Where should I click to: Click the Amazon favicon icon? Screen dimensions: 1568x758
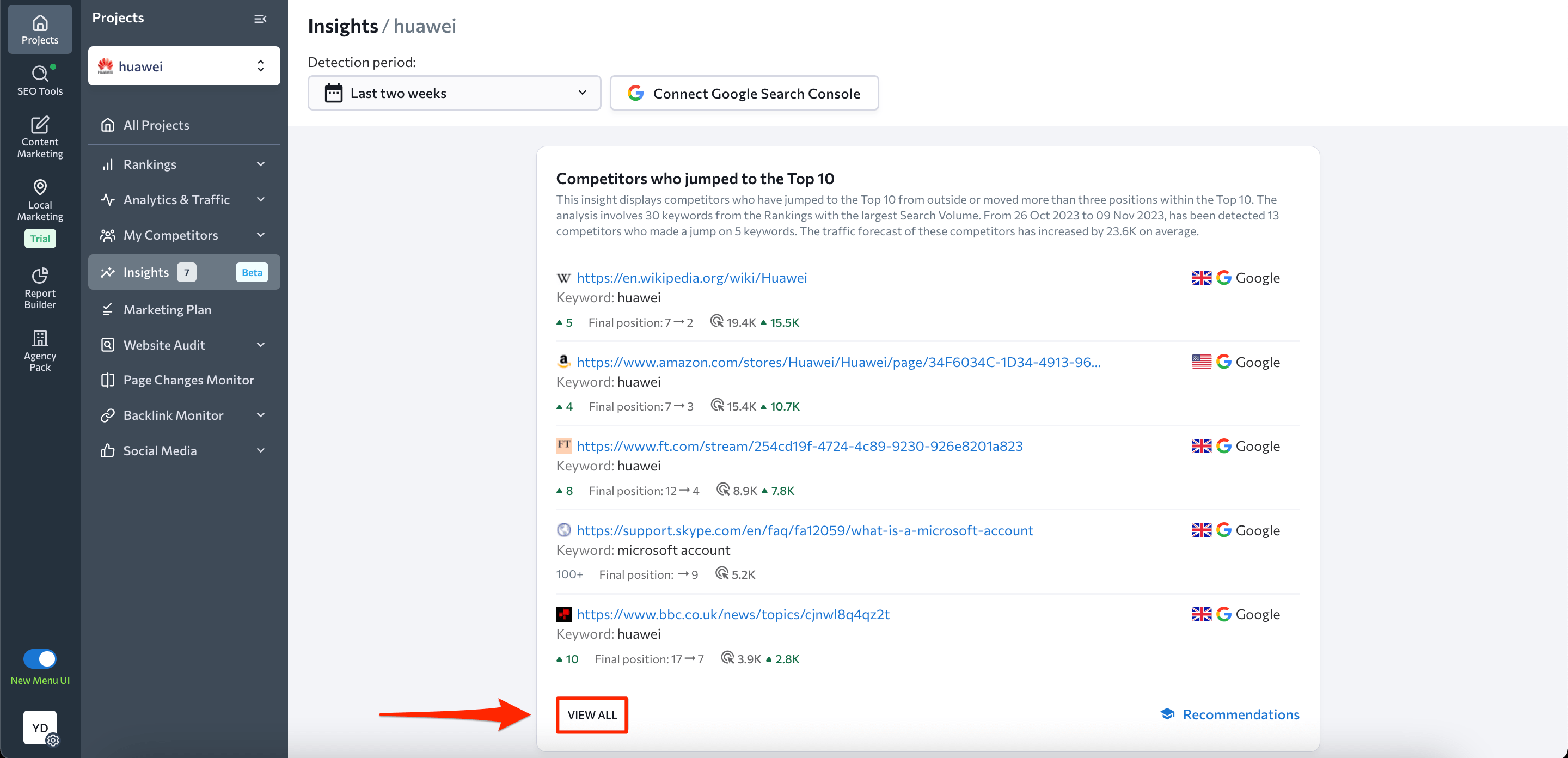click(563, 362)
